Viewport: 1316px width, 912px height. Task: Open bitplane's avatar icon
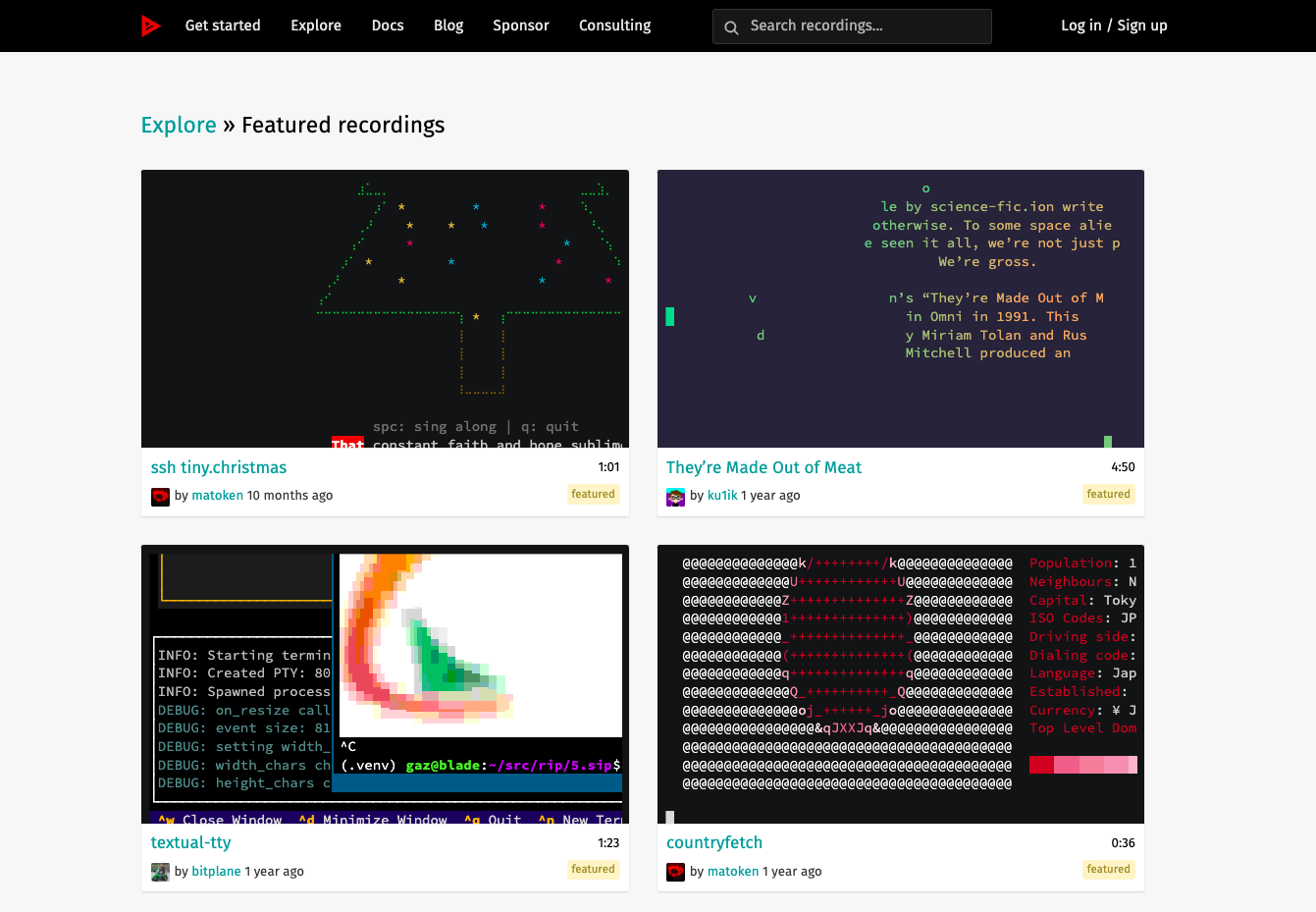[160, 872]
